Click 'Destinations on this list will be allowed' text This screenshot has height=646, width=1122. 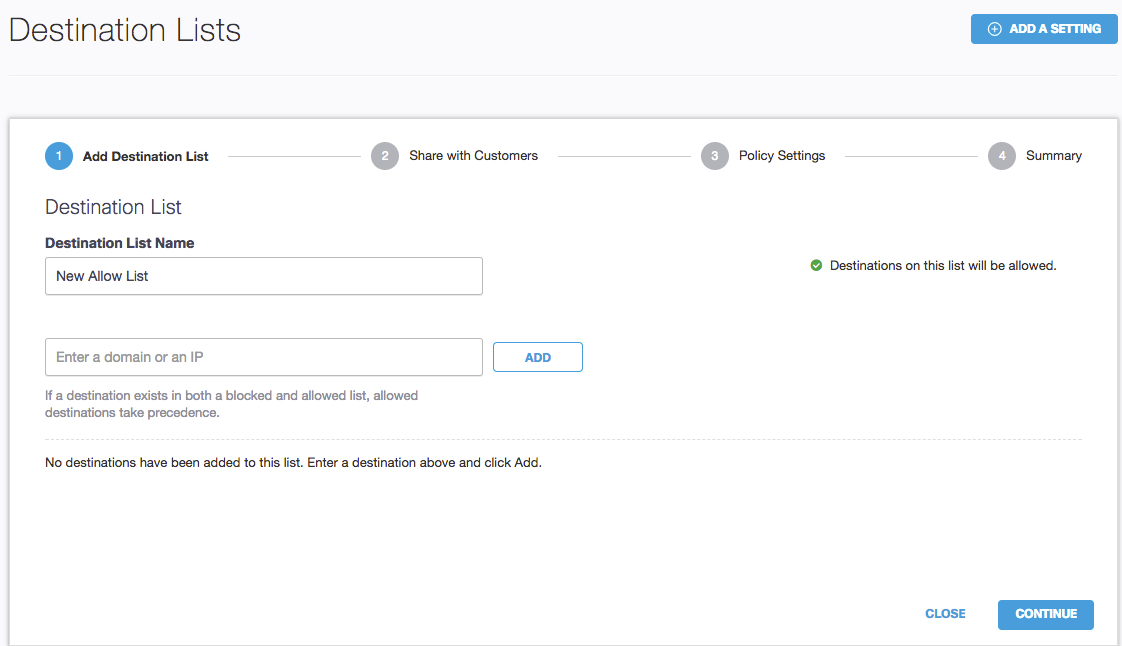tap(942, 265)
